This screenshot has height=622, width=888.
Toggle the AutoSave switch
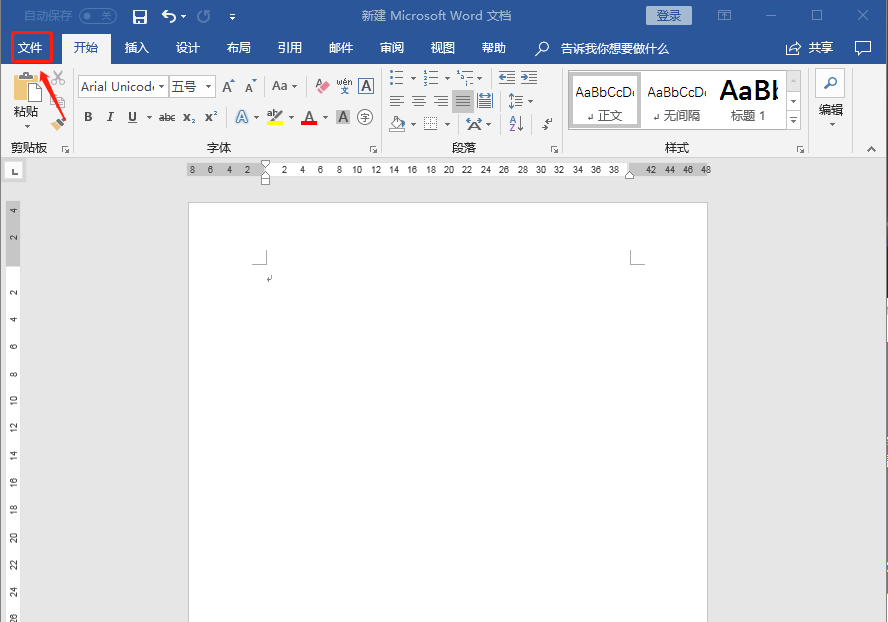(97, 17)
